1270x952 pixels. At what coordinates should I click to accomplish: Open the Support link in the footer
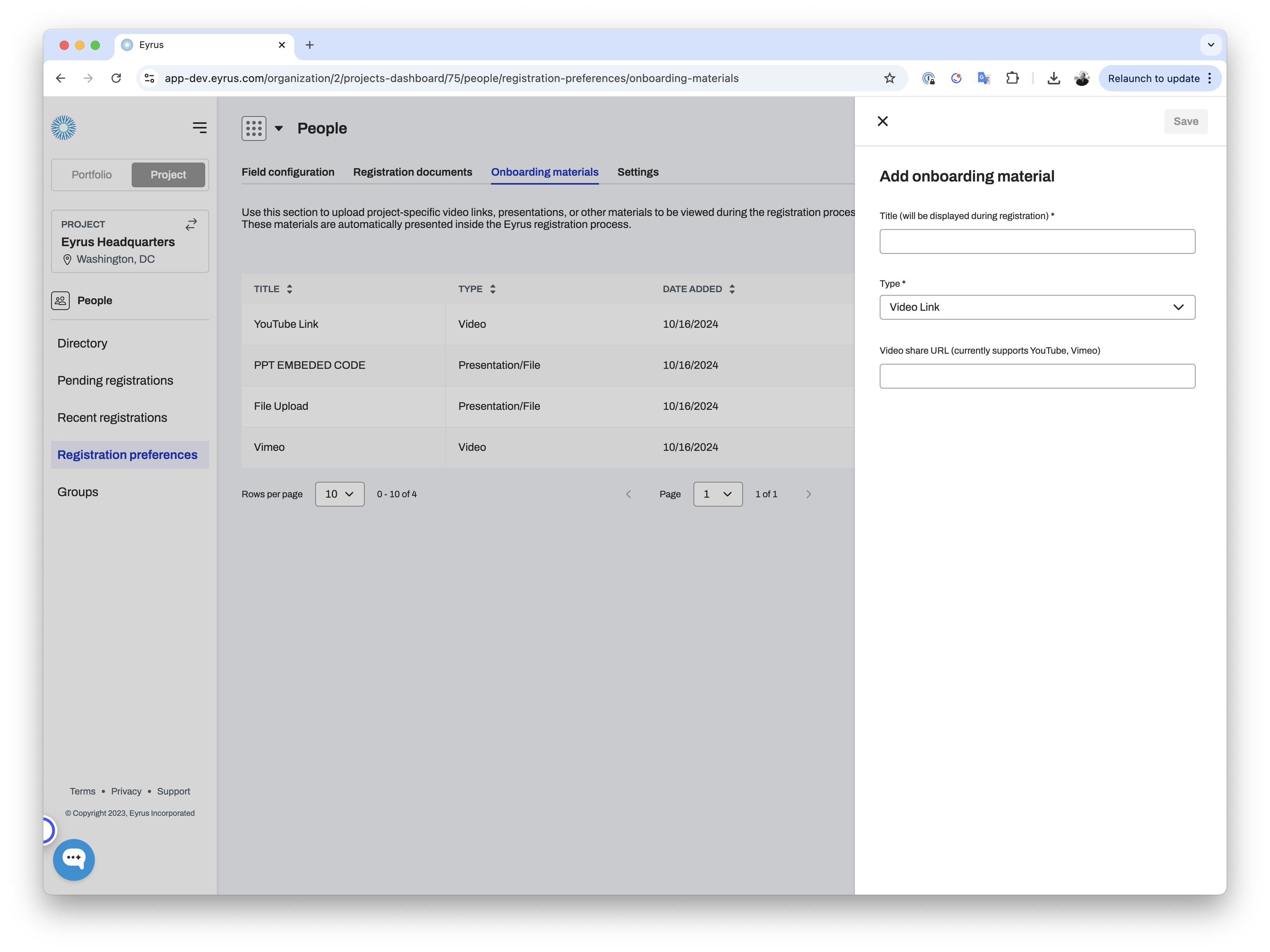[x=173, y=791]
